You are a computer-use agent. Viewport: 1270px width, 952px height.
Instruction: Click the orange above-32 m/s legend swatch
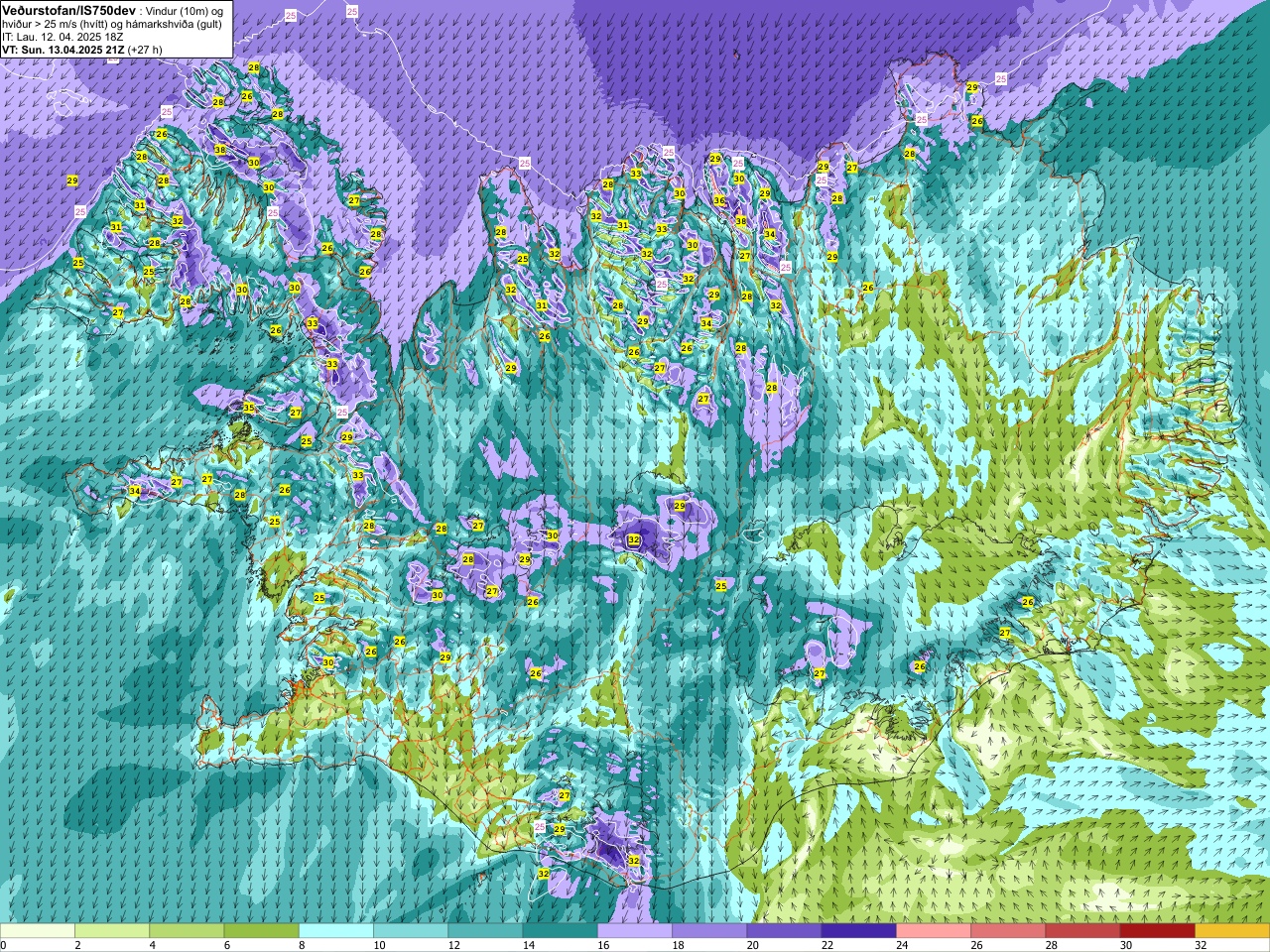pos(1232,931)
